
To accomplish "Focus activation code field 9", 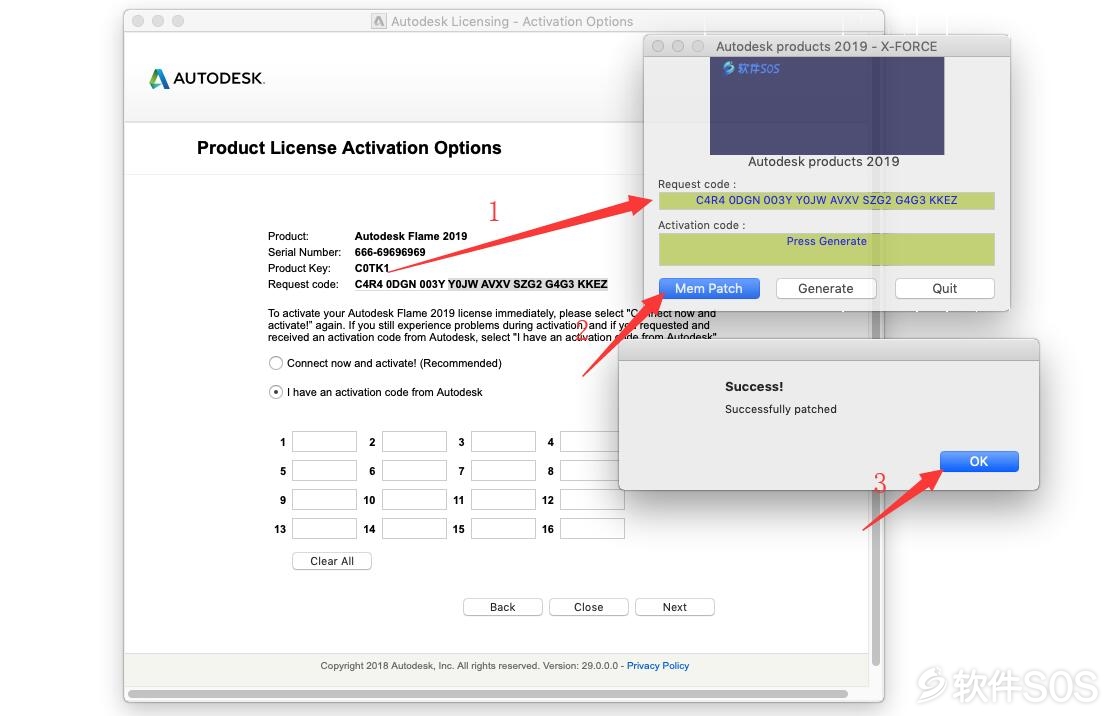I will click(x=324, y=500).
